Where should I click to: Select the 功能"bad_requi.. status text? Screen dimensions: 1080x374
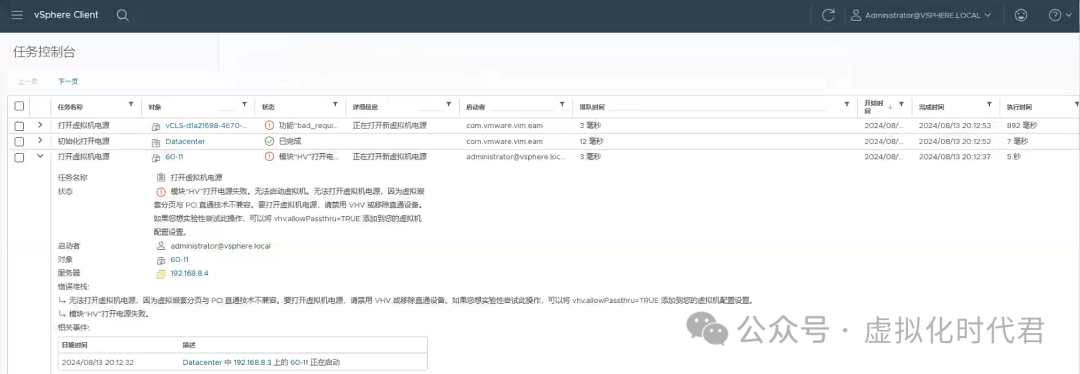coord(308,126)
